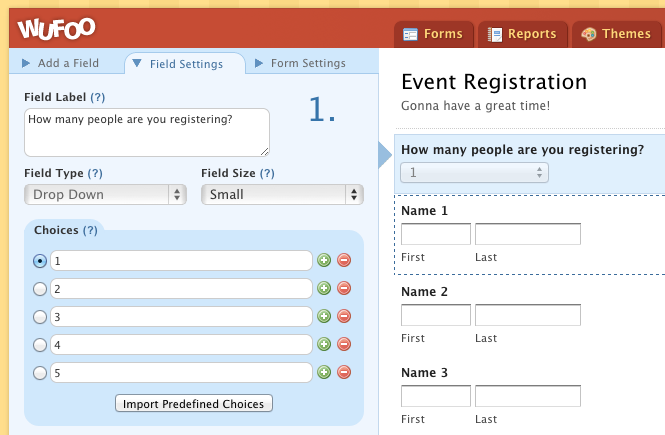Image resolution: width=665 pixels, height=435 pixels.
Task: Click the 'Gonna have a great time!' description
Action: pyautogui.click(x=475, y=106)
